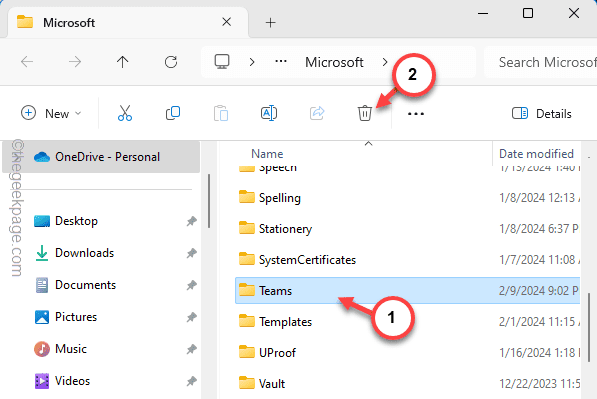Toggle the pin next to Downloads

(192, 253)
